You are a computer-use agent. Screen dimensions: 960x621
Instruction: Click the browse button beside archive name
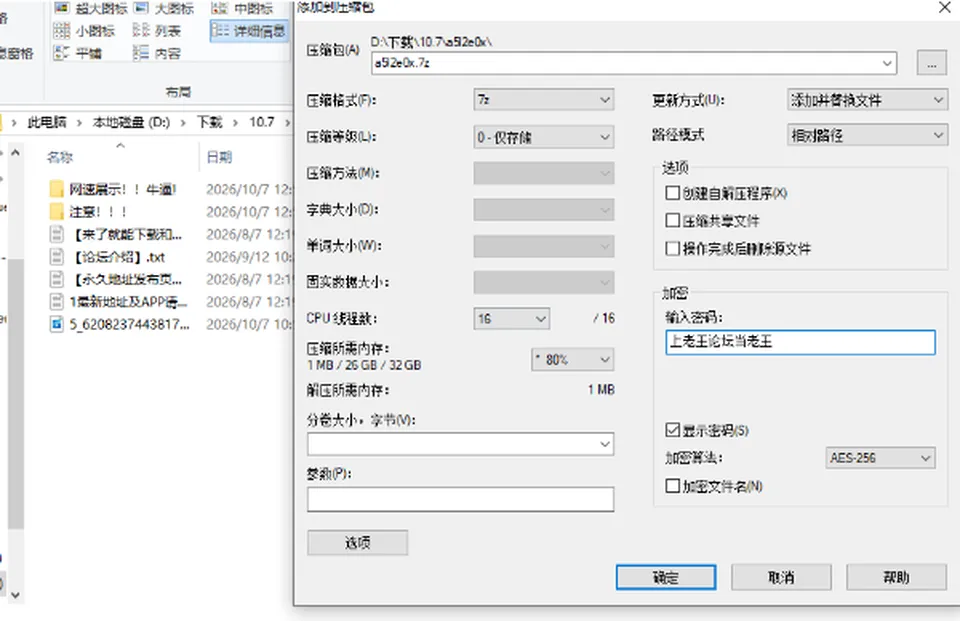tap(932, 63)
